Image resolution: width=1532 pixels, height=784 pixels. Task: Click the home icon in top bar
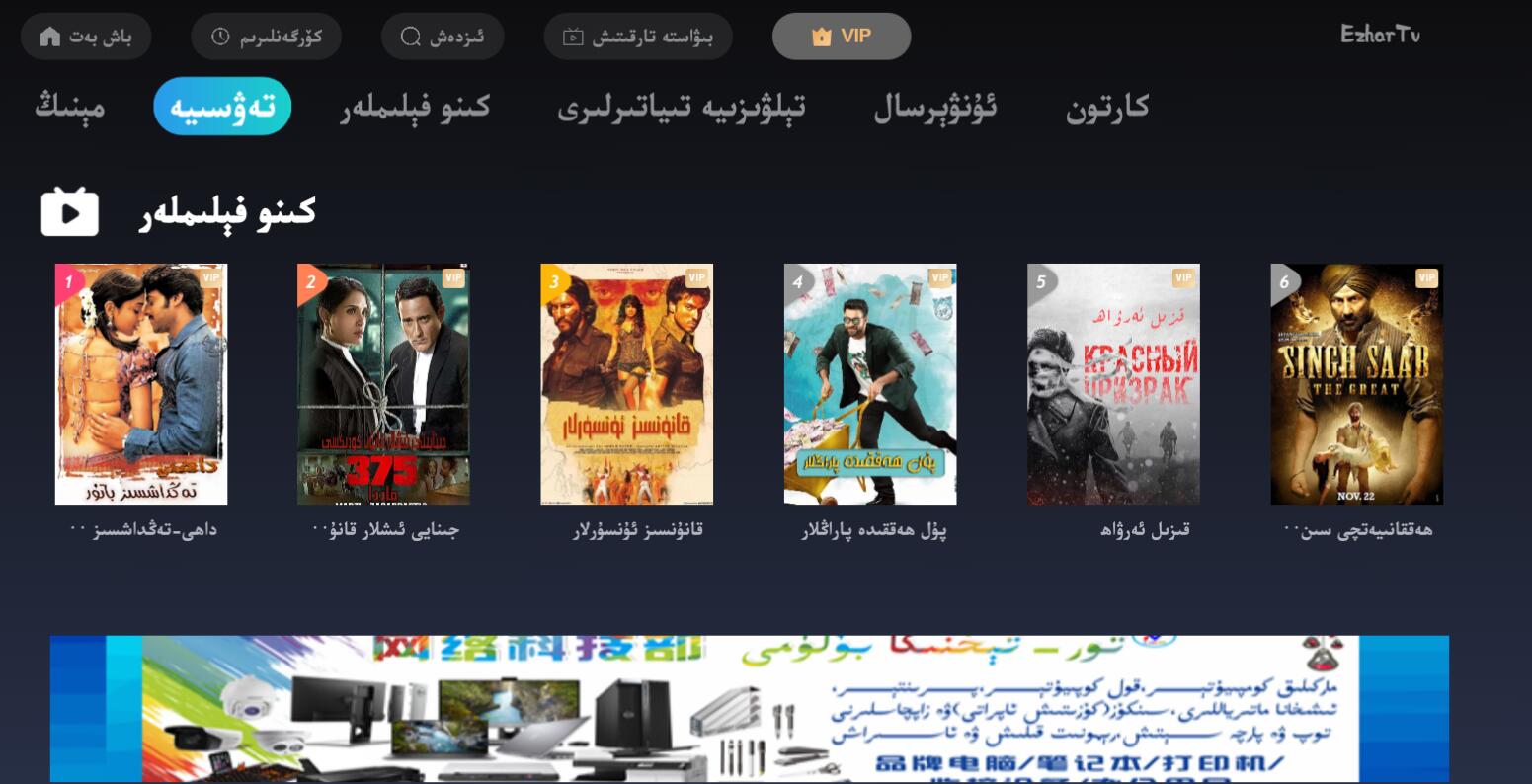pos(49,37)
